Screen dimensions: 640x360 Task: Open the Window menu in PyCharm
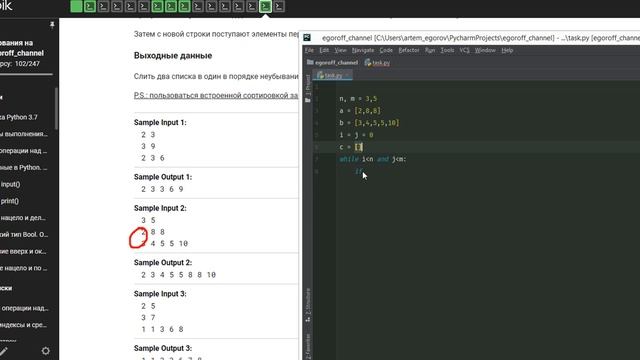coord(485,50)
